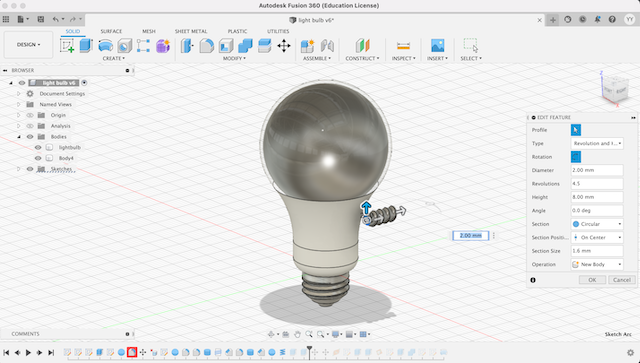Expand the Sketches folder
This screenshot has width=640, height=363.
point(18,169)
